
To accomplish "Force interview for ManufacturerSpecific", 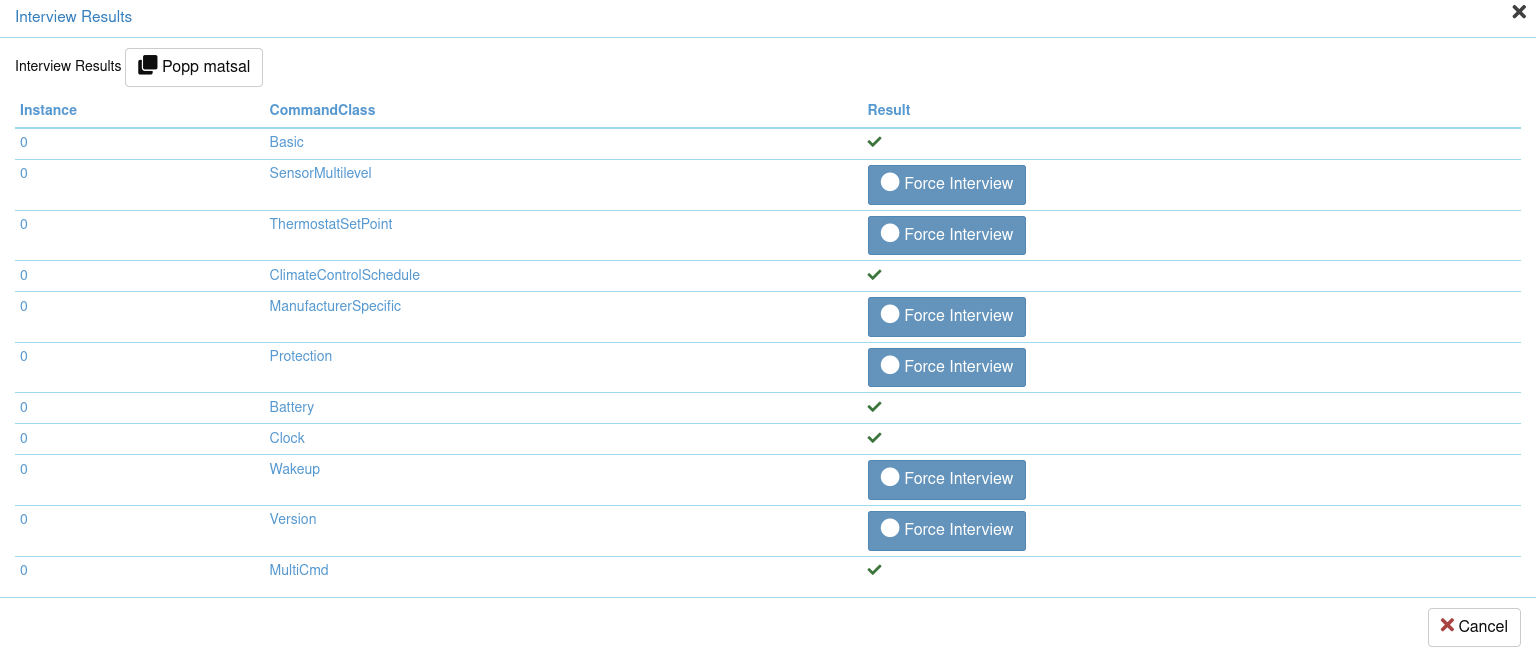I will [946, 316].
